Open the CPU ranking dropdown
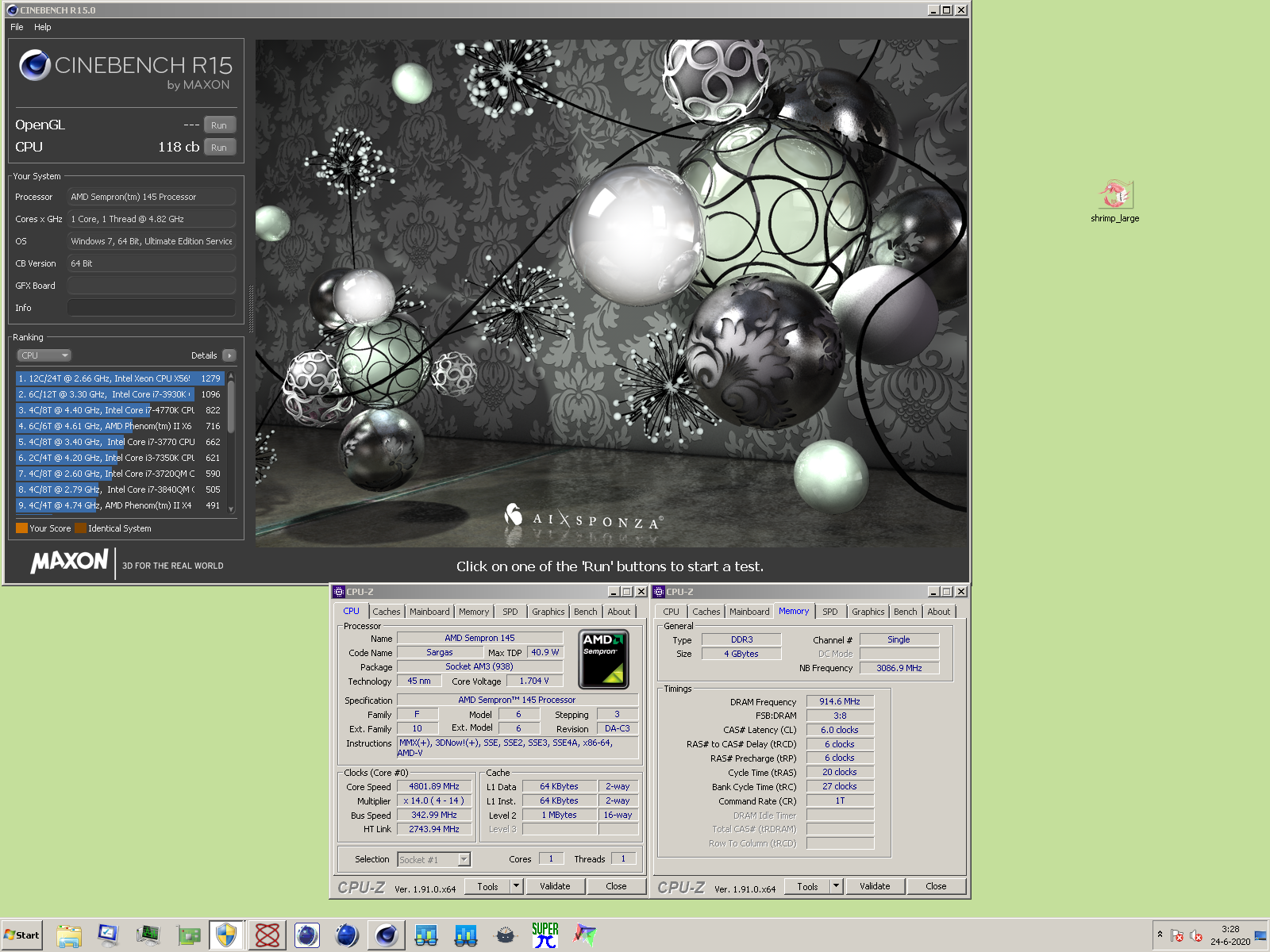The width and height of the screenshot is (1270, 952). pos(44,355)
